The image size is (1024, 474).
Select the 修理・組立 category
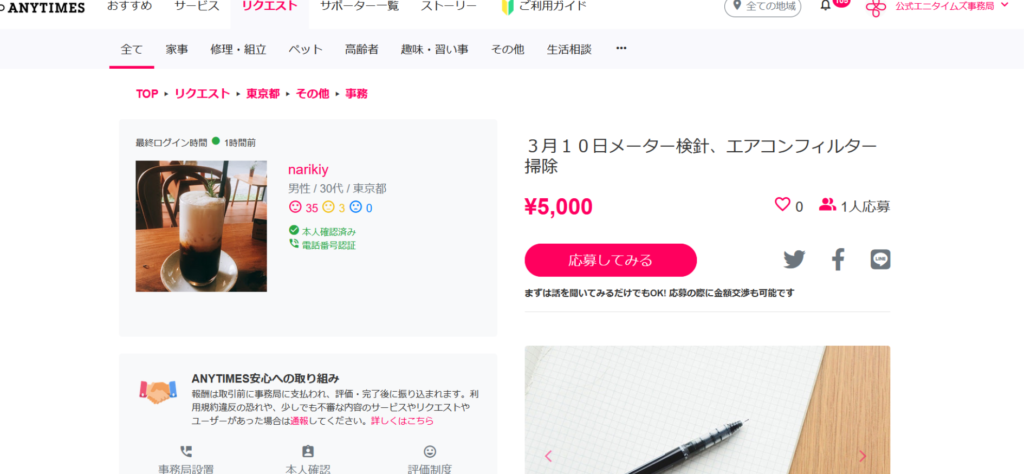click(x=238, y=49)
